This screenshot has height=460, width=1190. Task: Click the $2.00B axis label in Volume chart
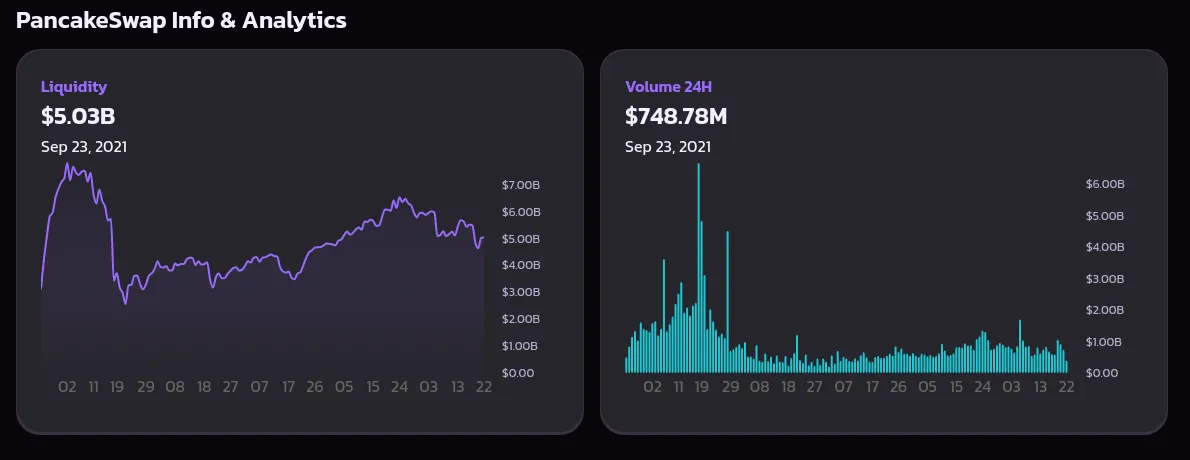1104,310
